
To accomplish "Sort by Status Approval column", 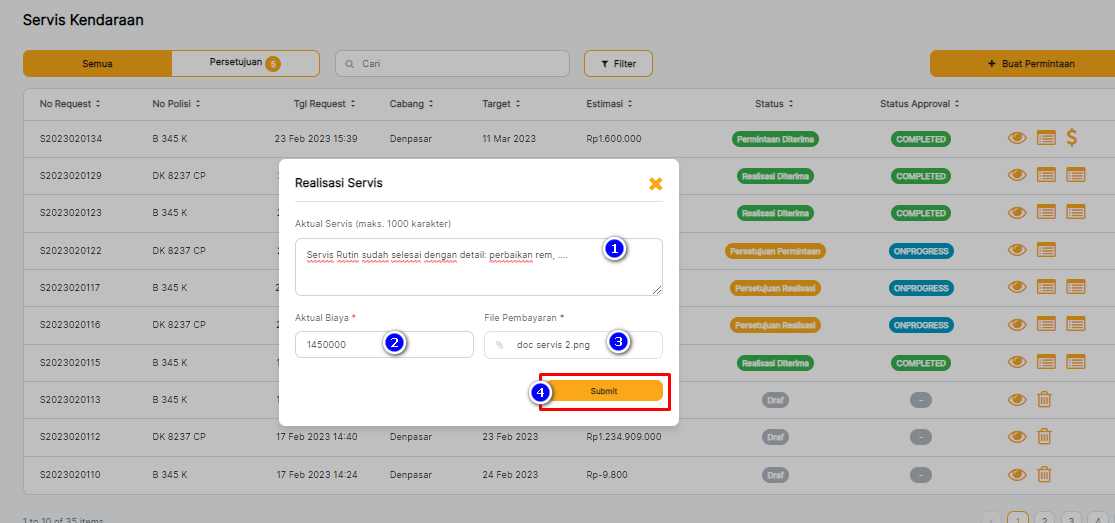I will coord(919,104).
